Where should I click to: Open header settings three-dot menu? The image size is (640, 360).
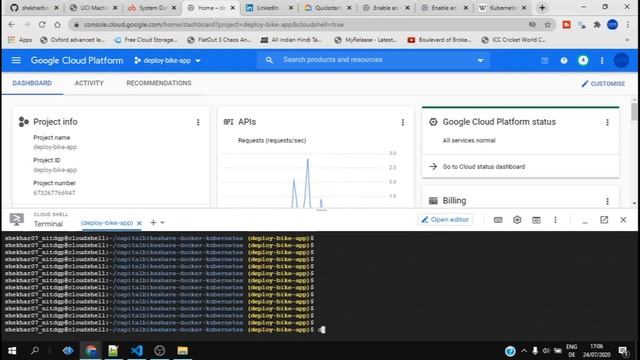point(602,60)
